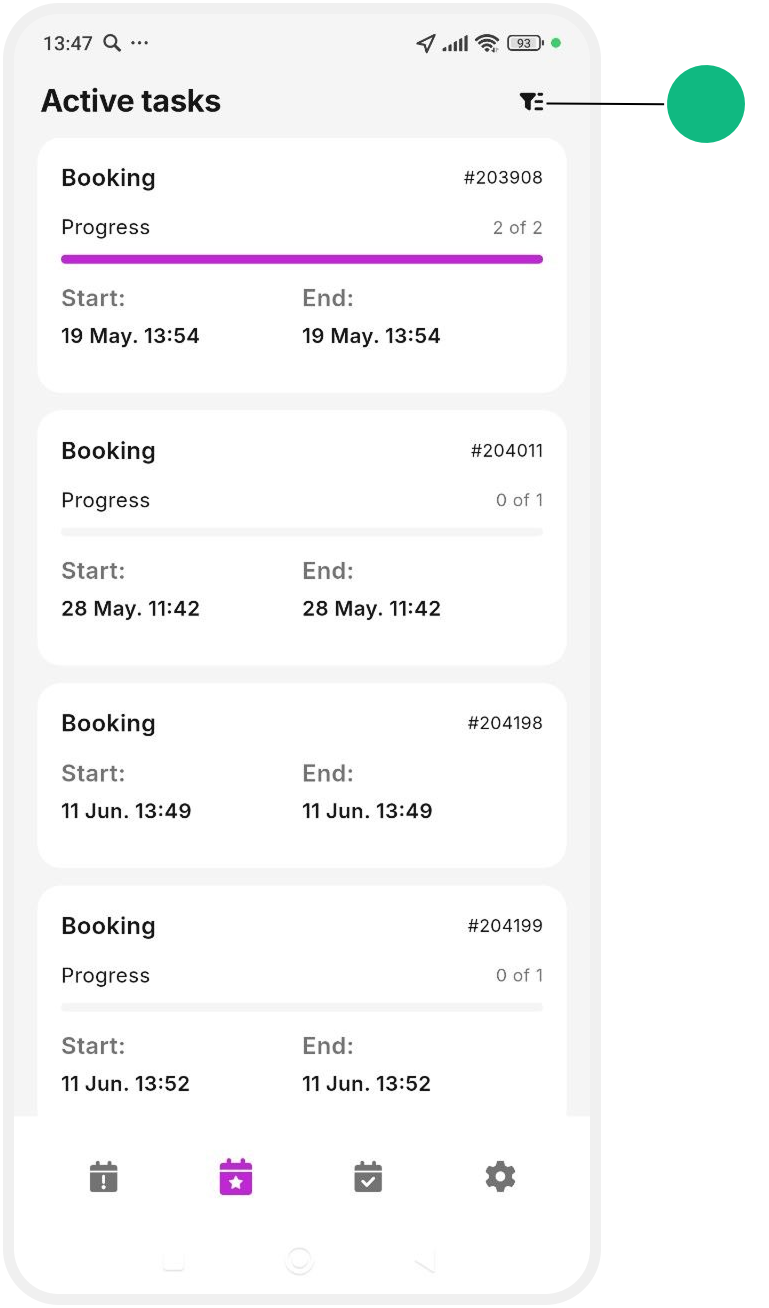
Task: Open the completed calendar checkmark tab
Action: tap(368, 1176)
